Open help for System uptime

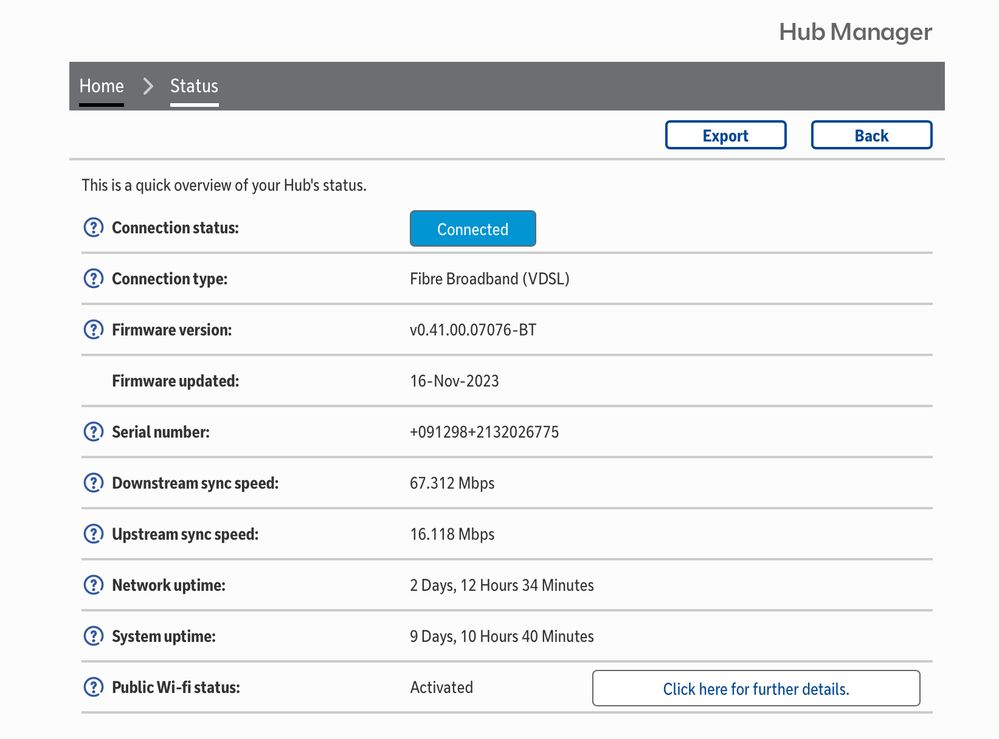[93, 636]
